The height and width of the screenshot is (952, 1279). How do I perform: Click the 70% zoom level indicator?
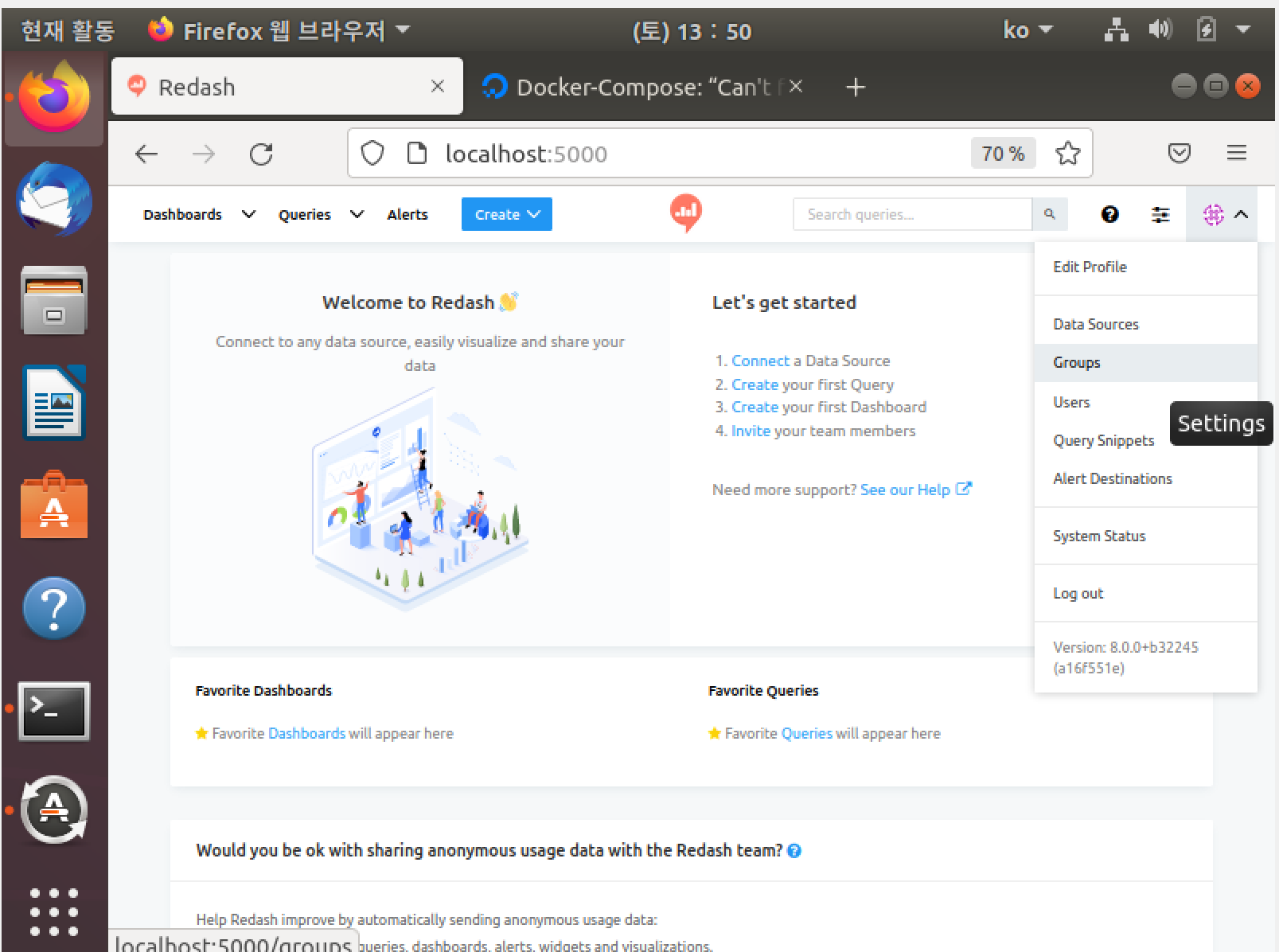point(1003,153)
